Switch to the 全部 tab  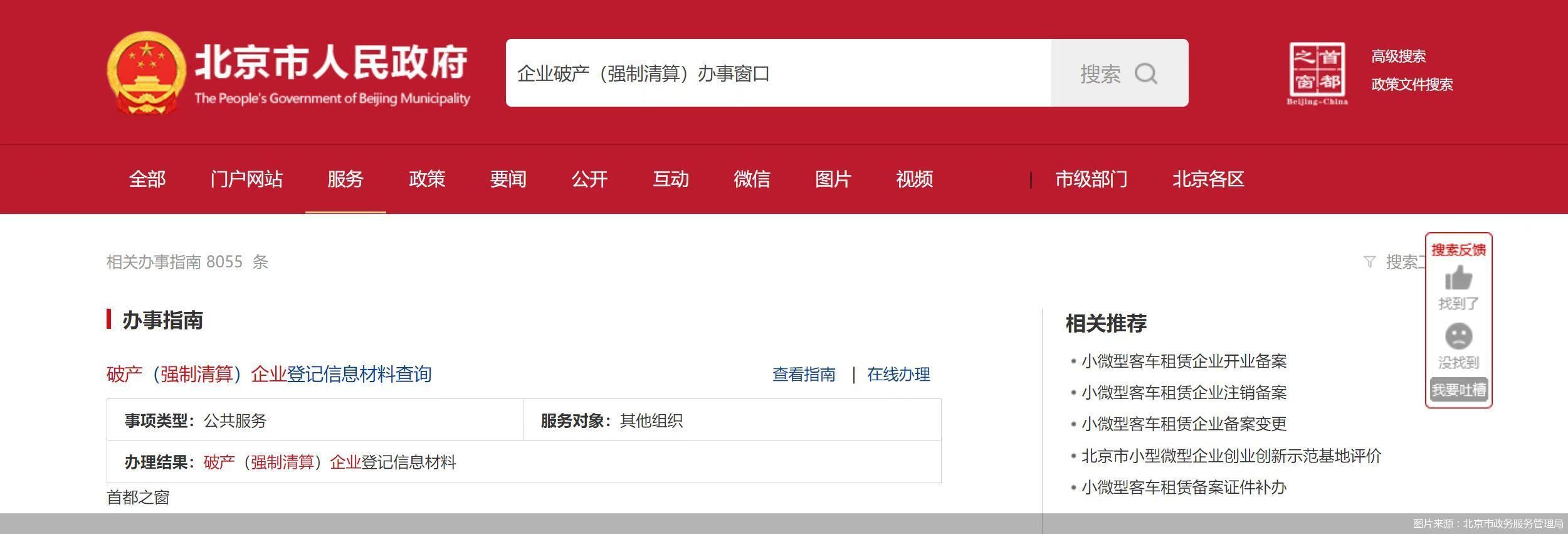[x=147, y=179]
